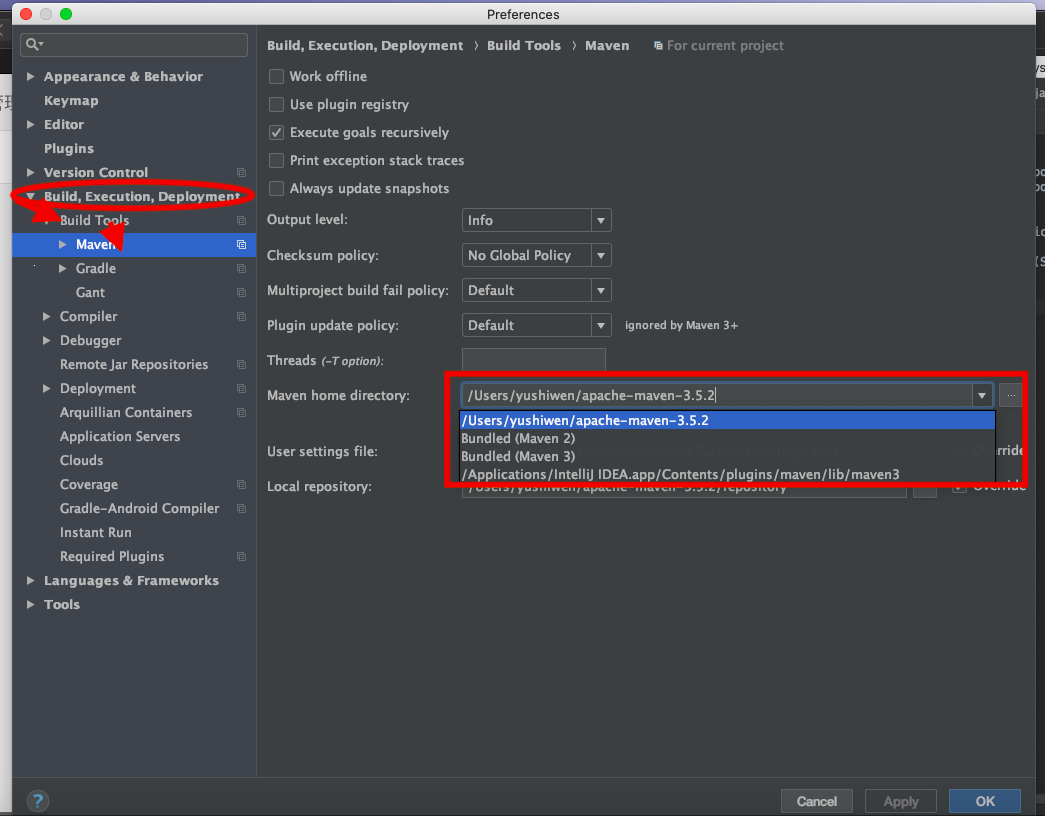Enable Always update snapshots checkbox
Viewport: 1045px width, 816px height.
click(x=276, y=189)
